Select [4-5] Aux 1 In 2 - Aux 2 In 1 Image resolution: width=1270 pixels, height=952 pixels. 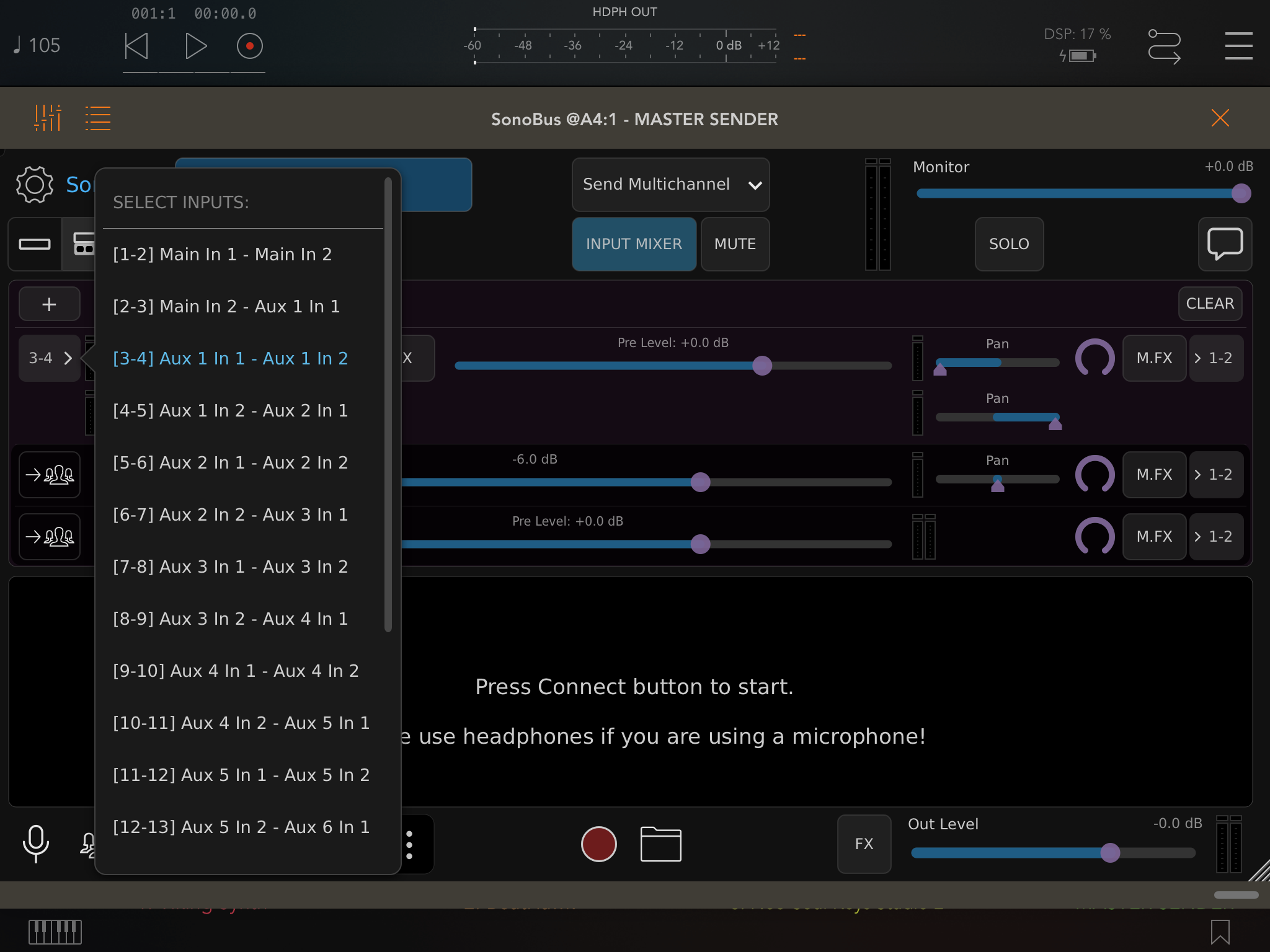[x=242, y=410]
